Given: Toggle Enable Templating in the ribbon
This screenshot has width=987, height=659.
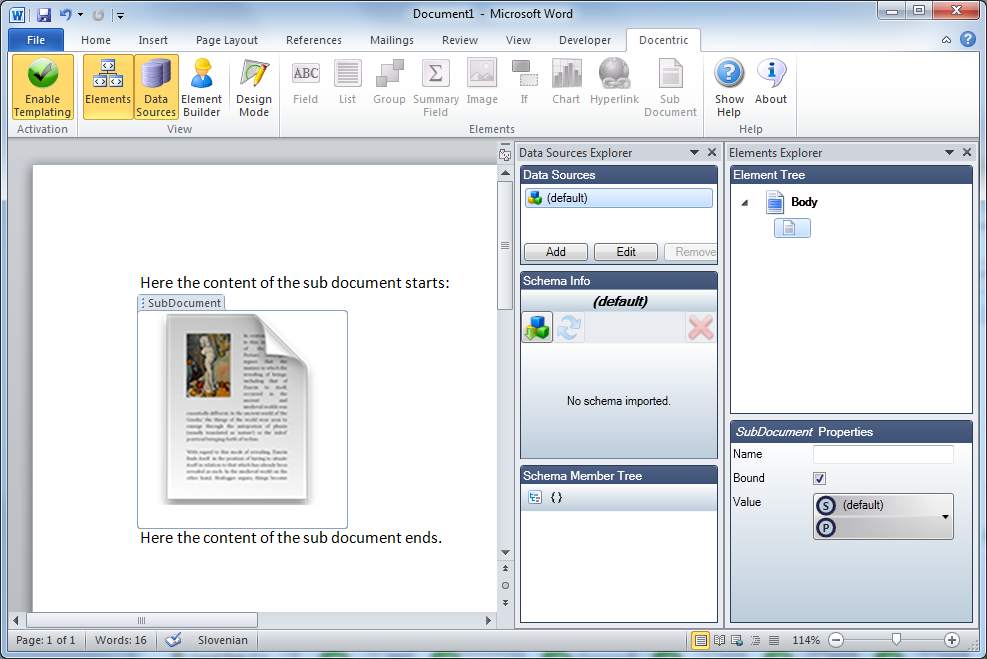Looking at the screenshot, I should pyautogui.click(x=42, y=87).
